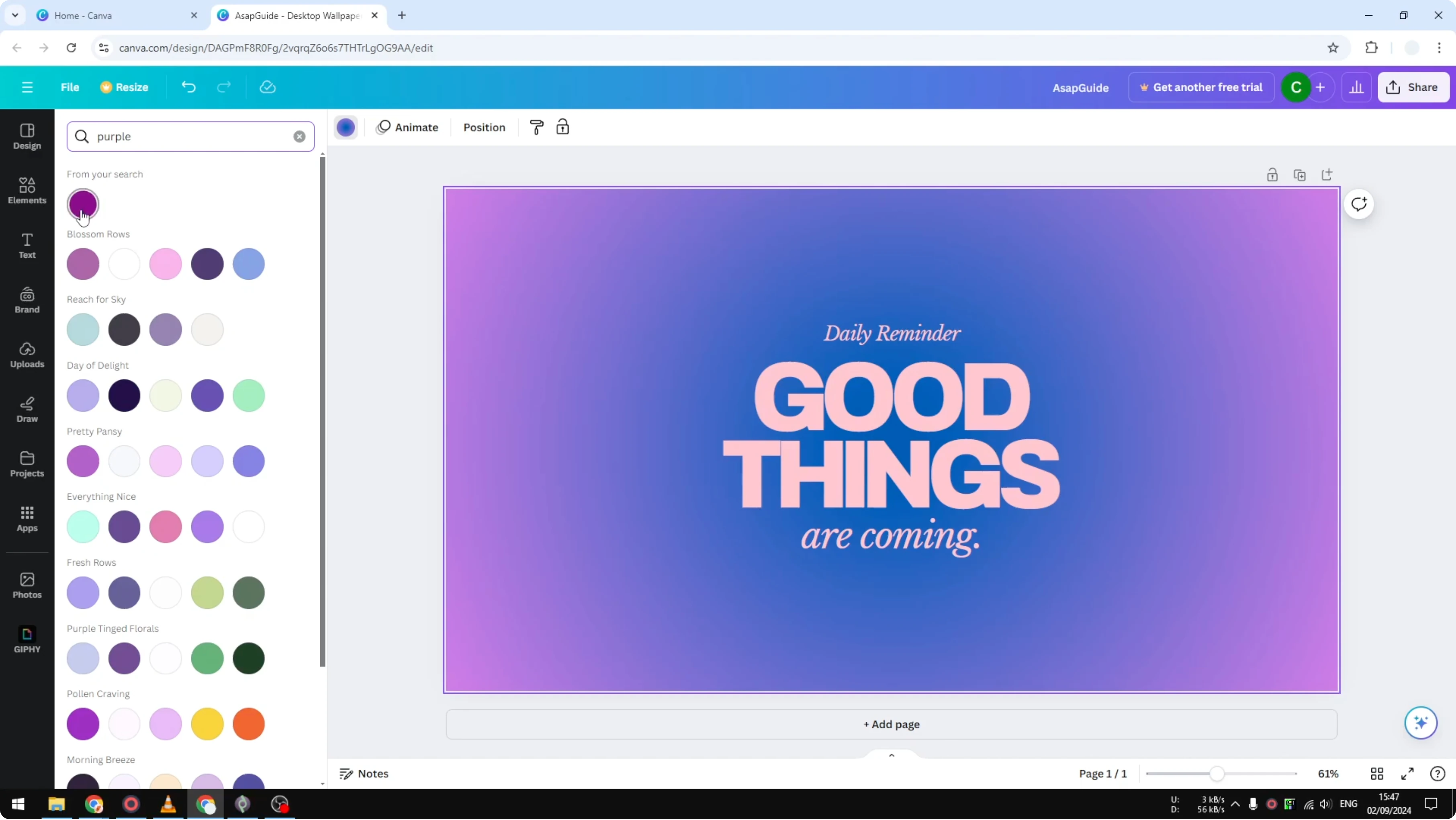1456x820 pixels.
Task: Open the Position panel
Action: point(485,127)
